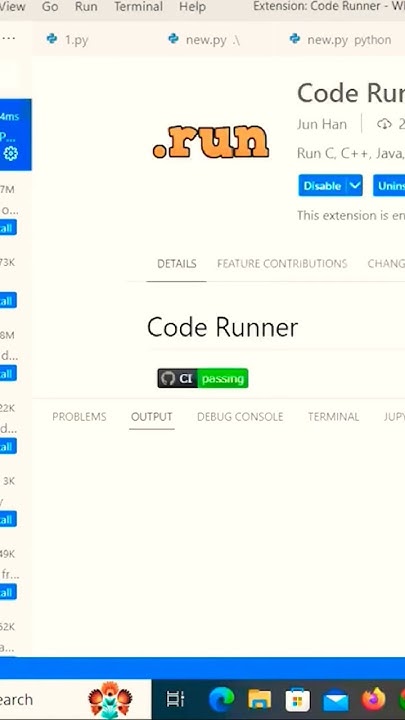Open the PROBLEMS panel tab
This screenshot has height=720, width=405.
click(79, 416)
